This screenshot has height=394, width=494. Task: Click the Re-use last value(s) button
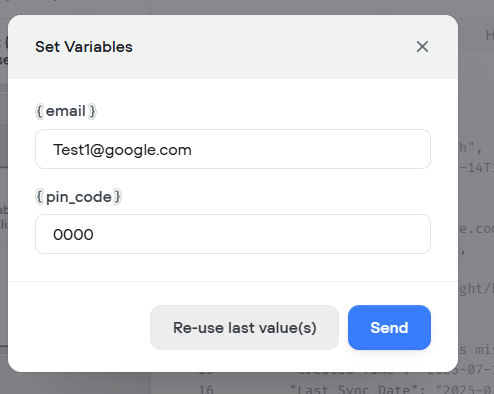[x=244, y=327]
